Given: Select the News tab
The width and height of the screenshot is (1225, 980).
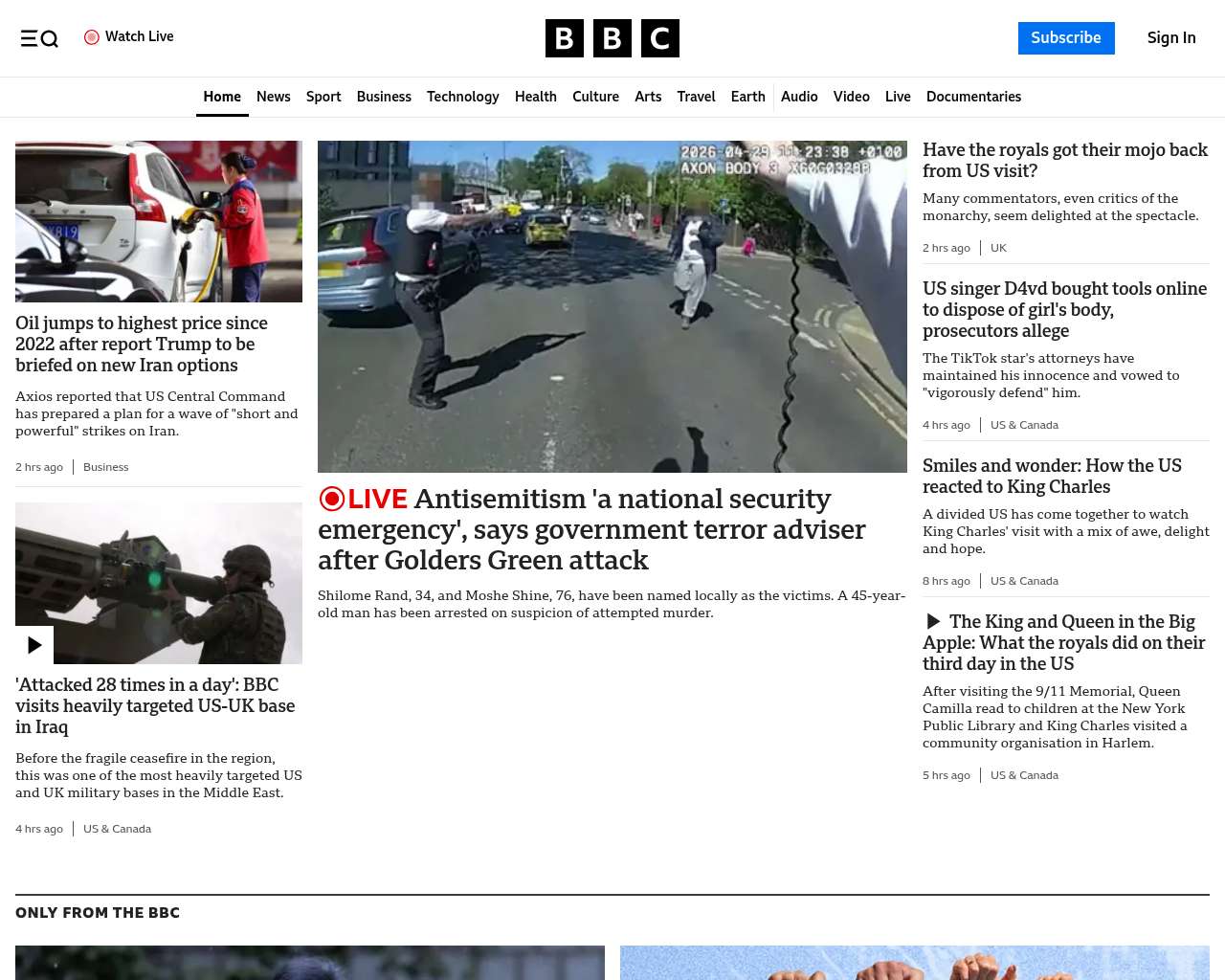Looking at the screenshot, I should pyautogui.click(x=273, y=97).
